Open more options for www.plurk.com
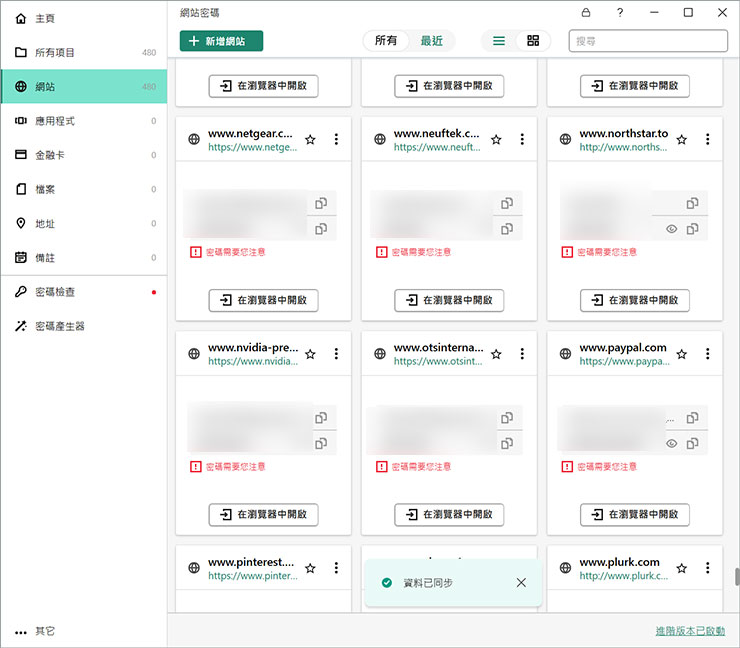The image size is (740, 648). [x=707, y=568]
